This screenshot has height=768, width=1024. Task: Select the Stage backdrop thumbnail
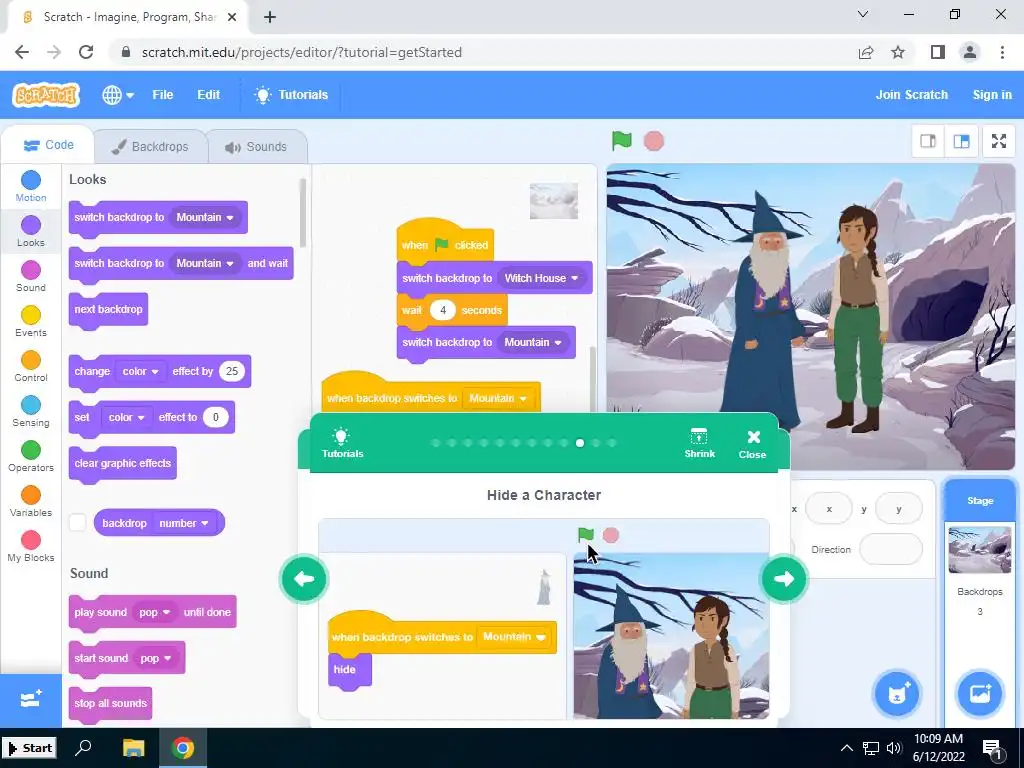(x=980, y=550)
